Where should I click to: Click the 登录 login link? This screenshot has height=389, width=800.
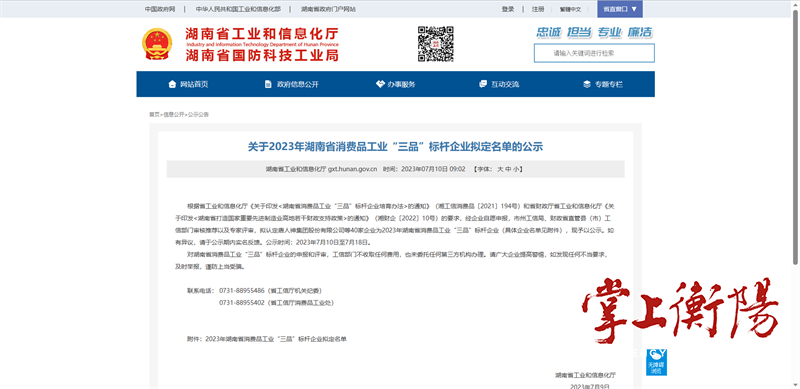click(508, 9)
